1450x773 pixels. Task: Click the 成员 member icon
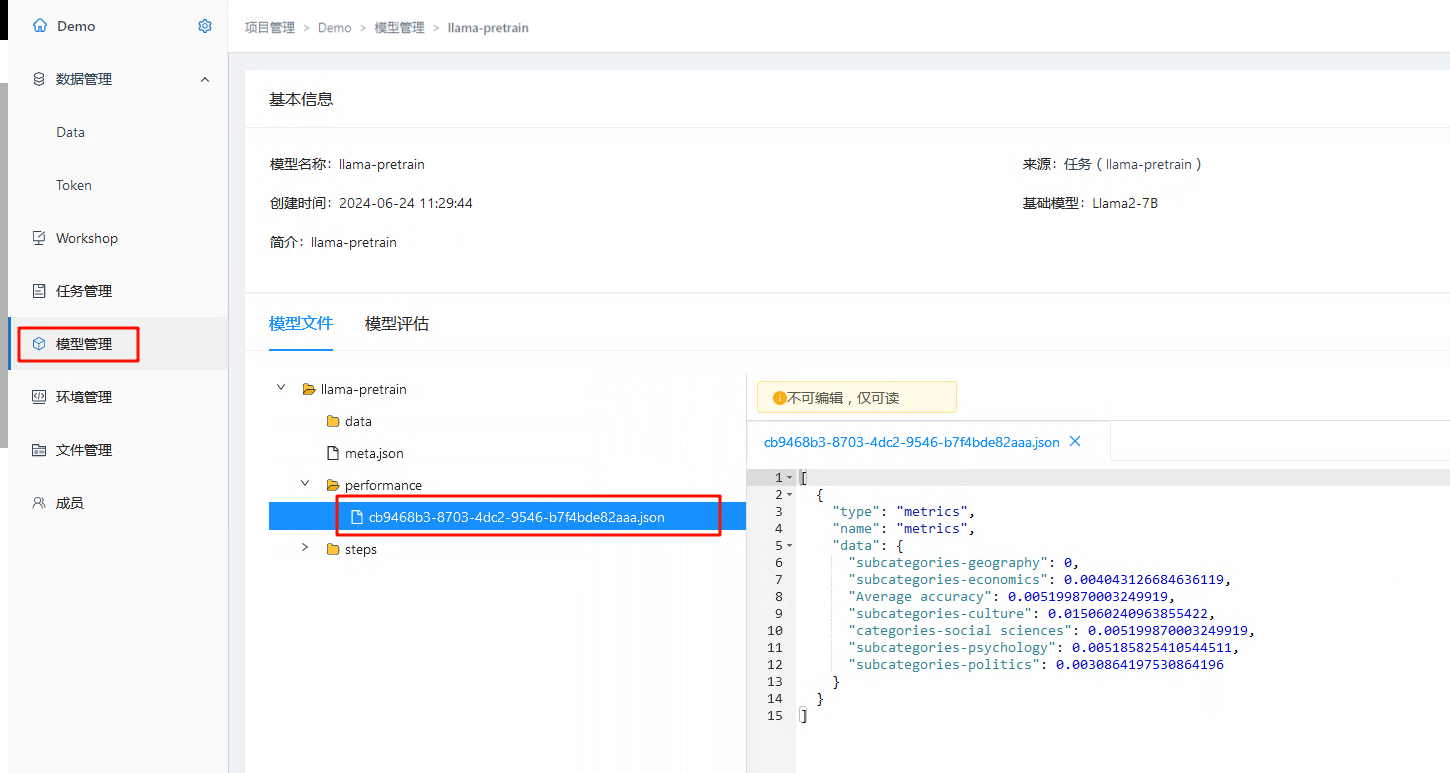[39, 503]
